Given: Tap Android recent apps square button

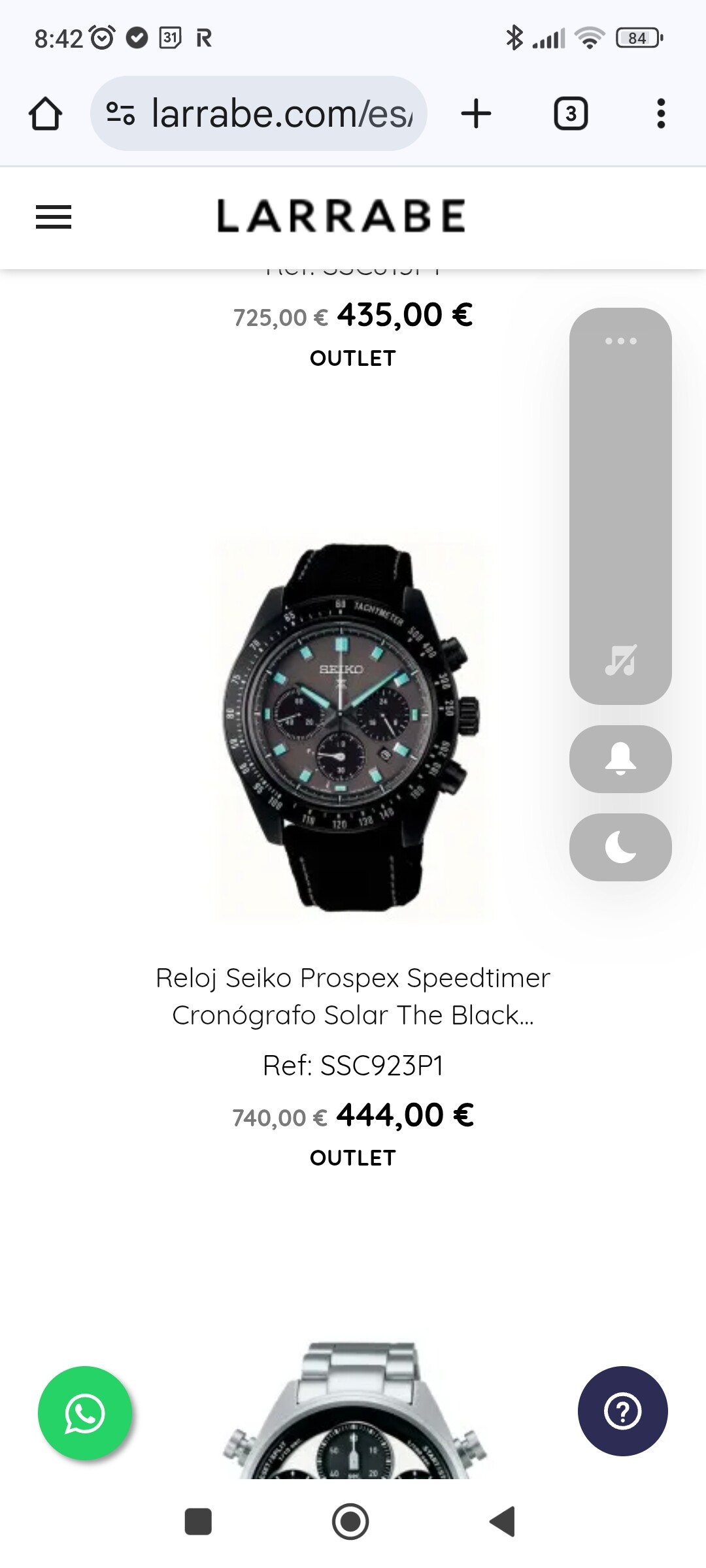Looking at the screenshot, I should [198, 1522].
